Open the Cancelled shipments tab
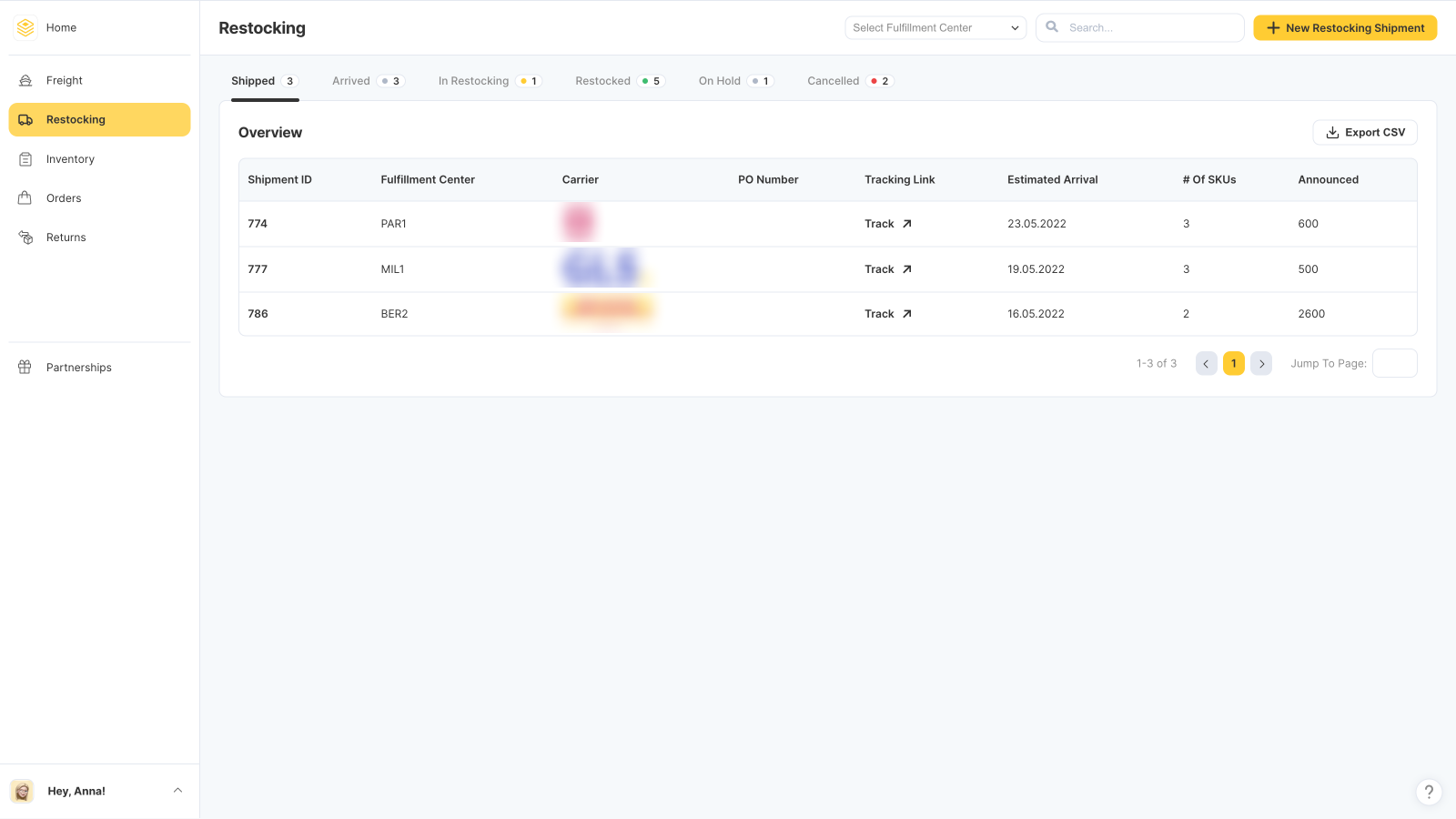This screenshot has width=1456, height=819. (x=833, y=80)
